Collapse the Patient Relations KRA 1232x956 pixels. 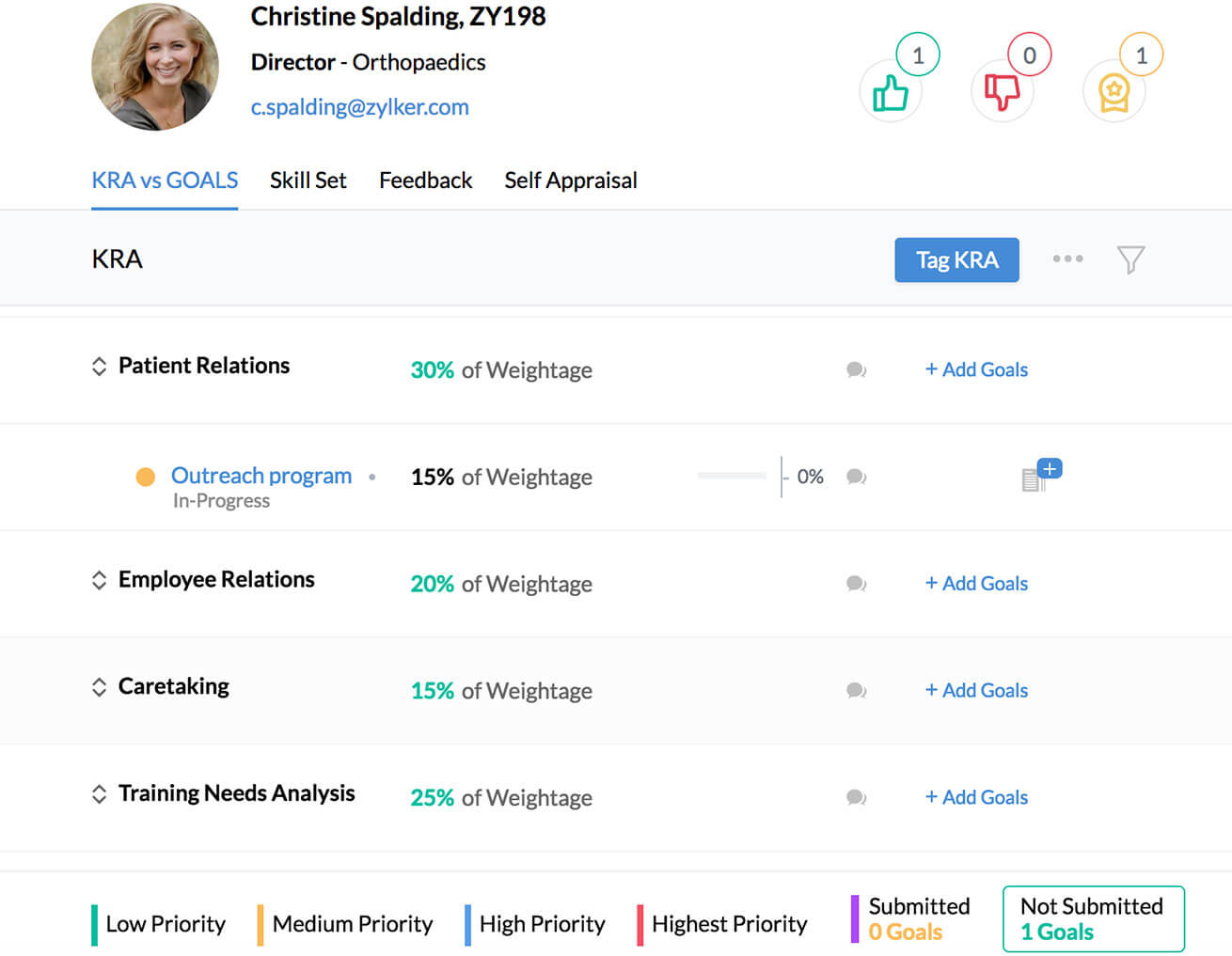99,366
